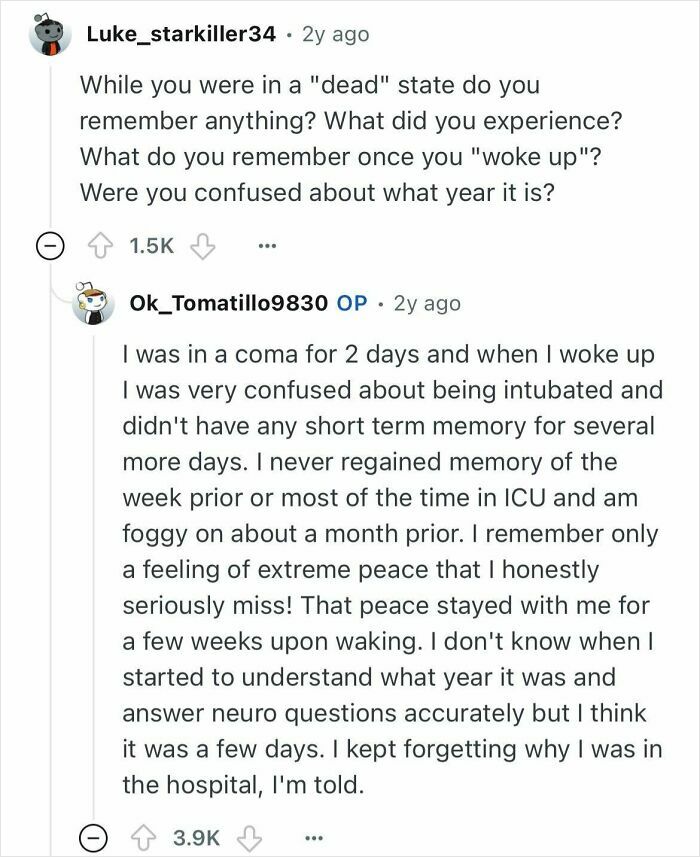700x857 pixels.
Task: Click the 2y ago timestamp on the OP reply
Action: pos(428,305)
